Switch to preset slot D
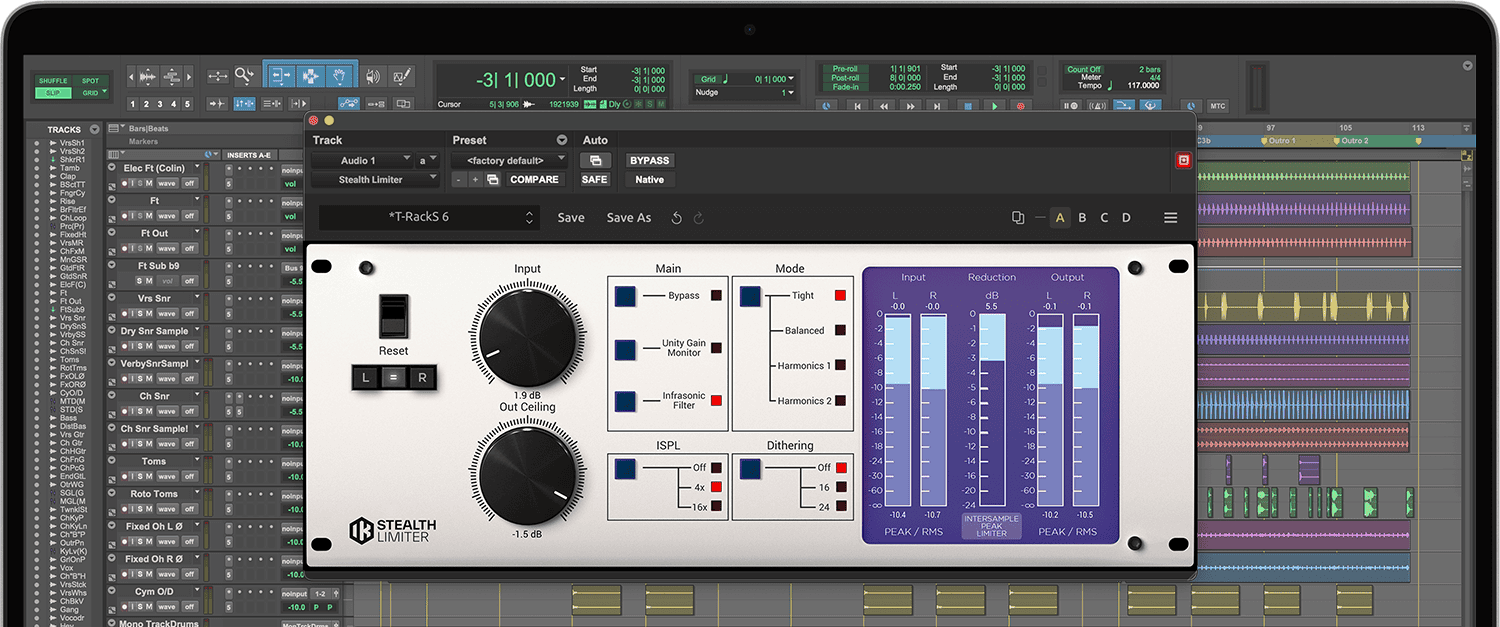Screen dimensions: 1500x627 1126,218
